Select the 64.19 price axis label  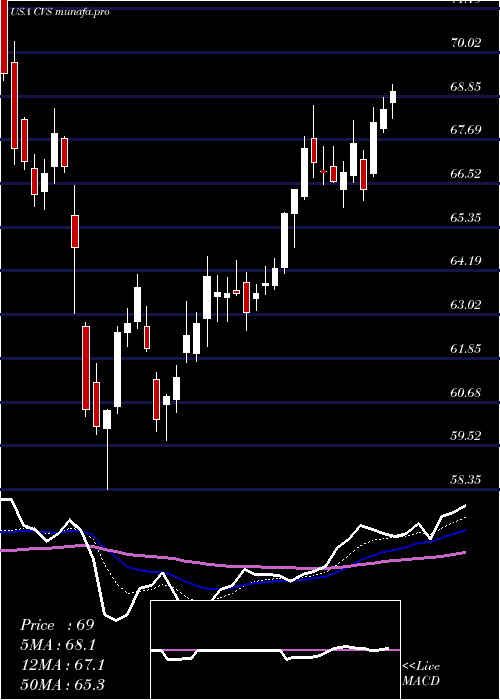tap(466, 261)
